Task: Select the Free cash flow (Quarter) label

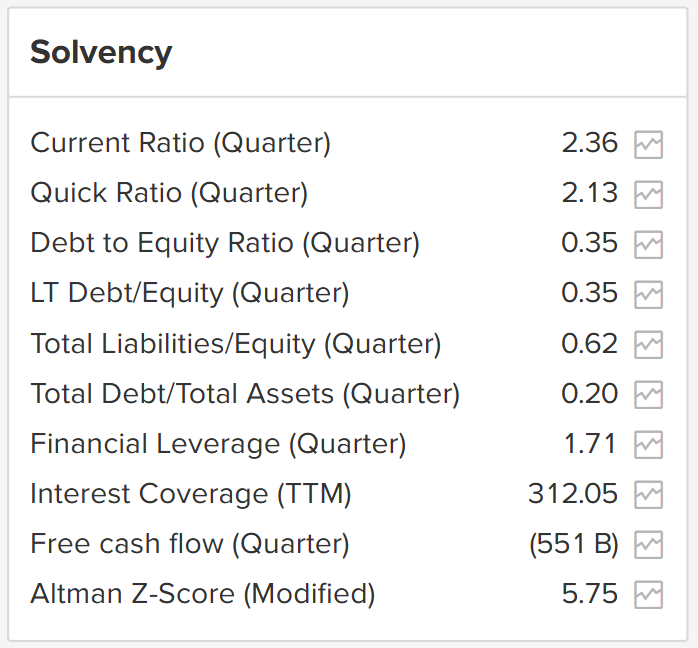Action: pyautogui.click(x=190, y=545)
